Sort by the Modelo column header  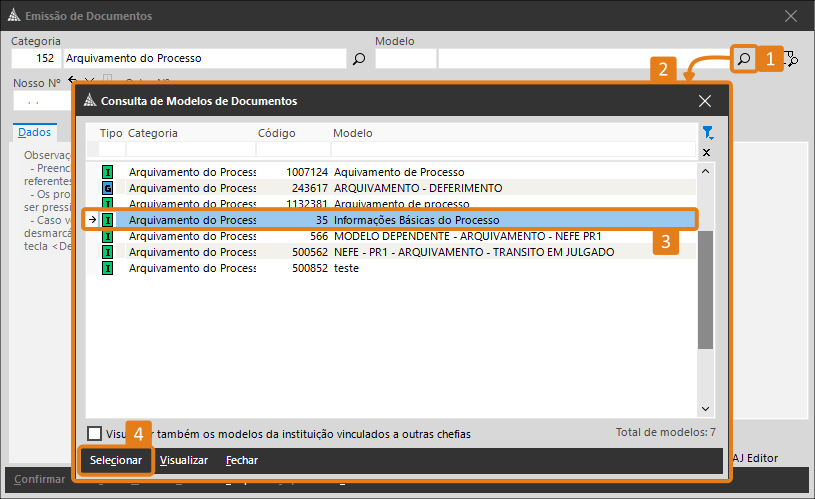click(353, 132)
